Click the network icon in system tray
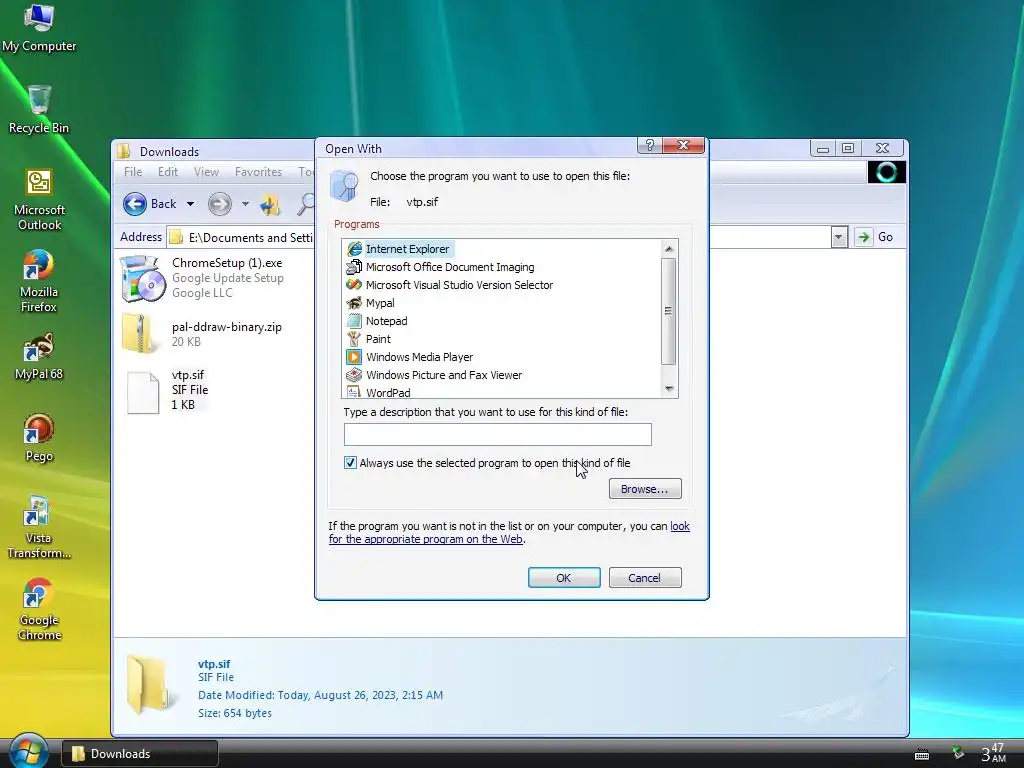The width and height of the screenshot is (1024, 768). [957, 753]
